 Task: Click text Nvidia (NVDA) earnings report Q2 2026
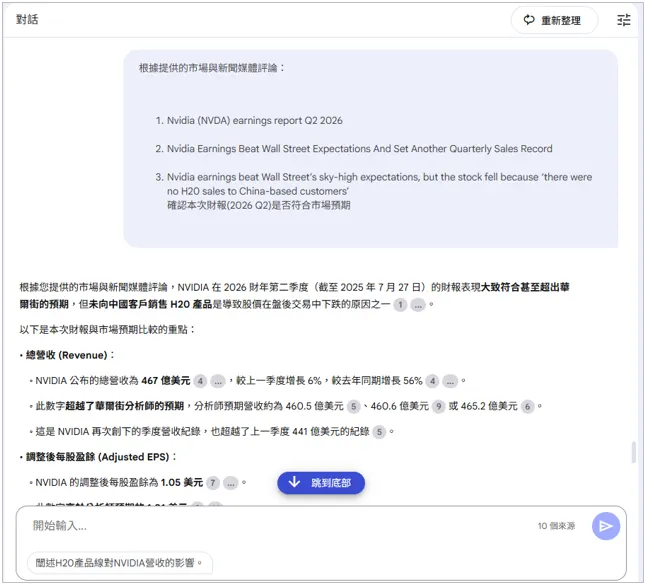[x=255, y=121]
